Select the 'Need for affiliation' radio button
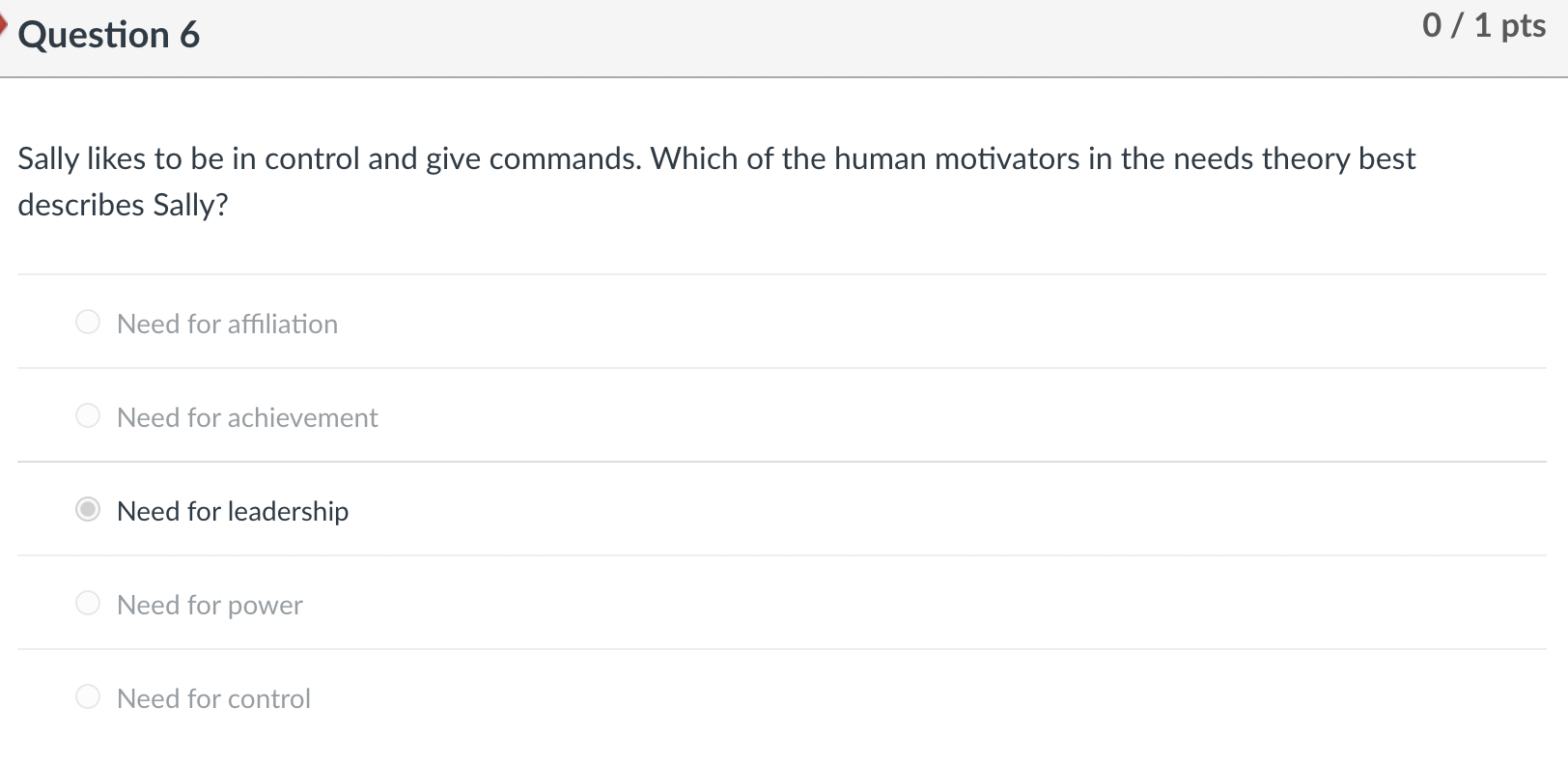This screenshot has width=1568, height=765. pos(87,322)
